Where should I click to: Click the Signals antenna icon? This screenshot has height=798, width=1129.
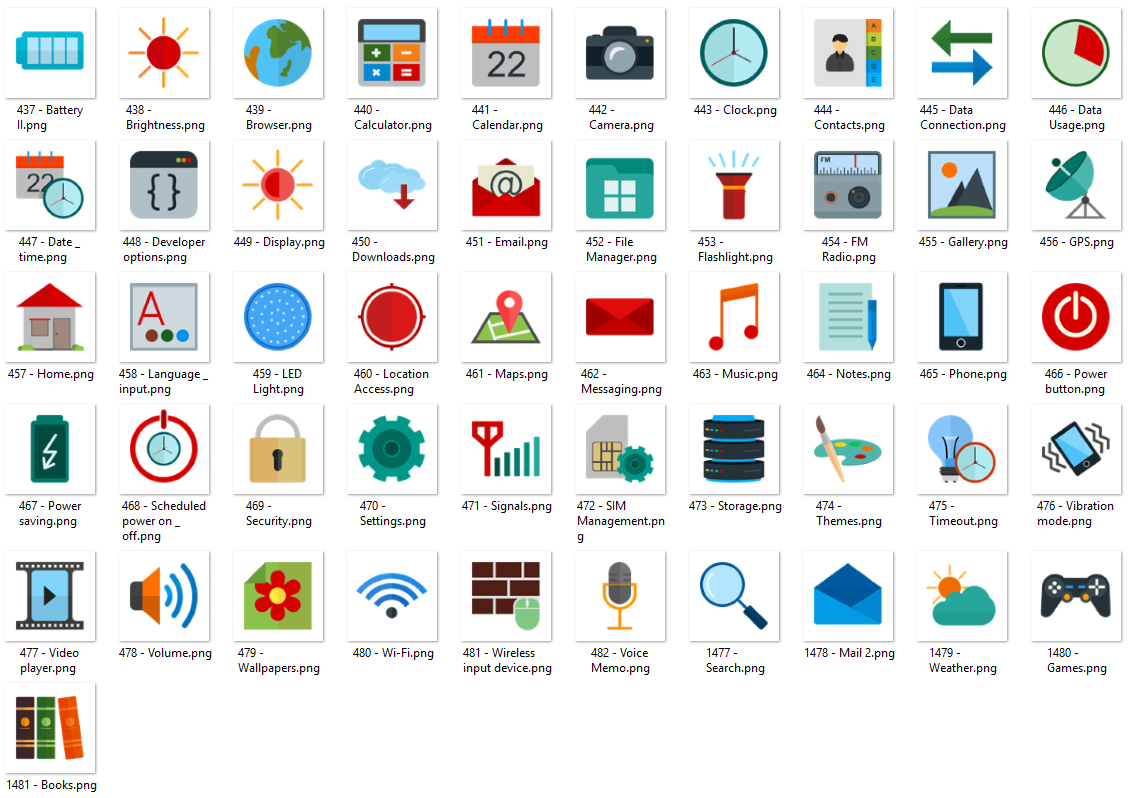tap(505, 449)
